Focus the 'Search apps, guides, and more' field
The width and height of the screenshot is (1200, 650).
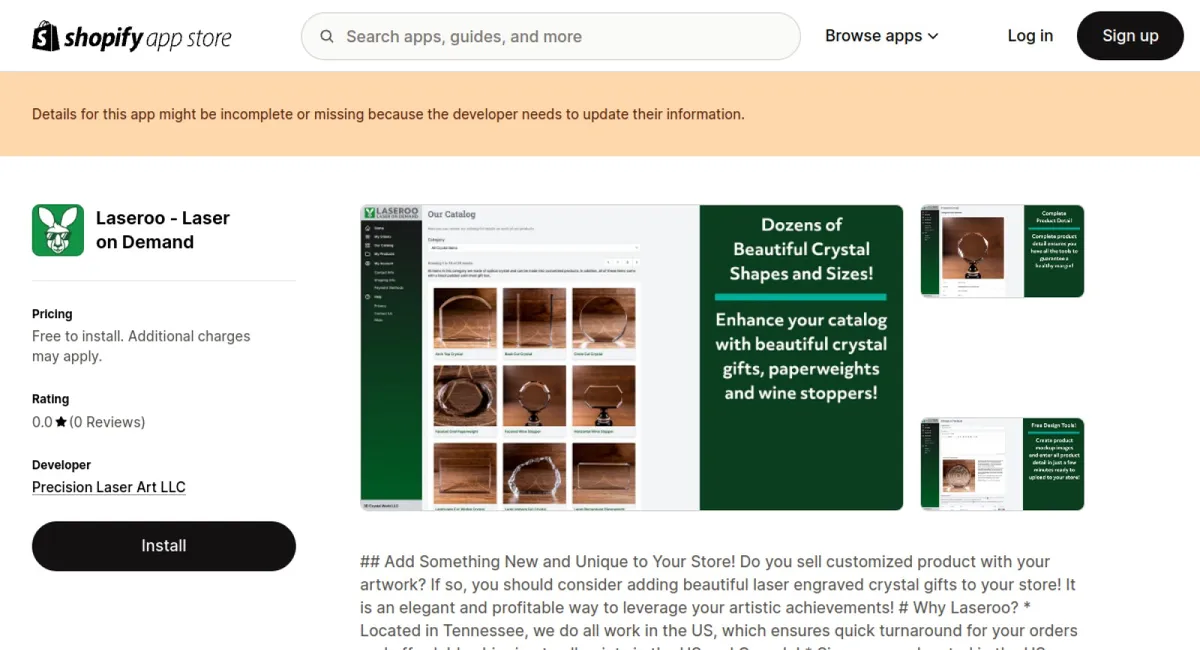pyautogui.click(x=560, y=37)
